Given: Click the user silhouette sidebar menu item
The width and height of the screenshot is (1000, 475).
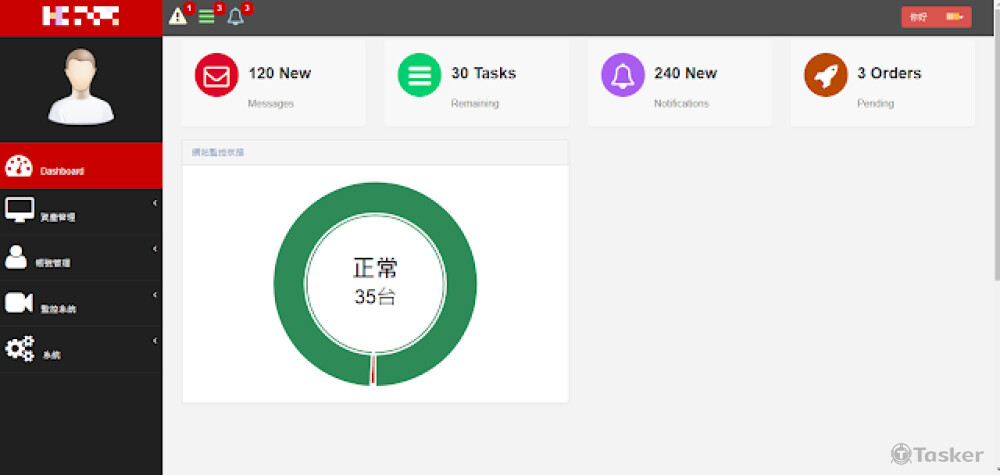Looking at the screenshot, I should click(x=17, y=257).
